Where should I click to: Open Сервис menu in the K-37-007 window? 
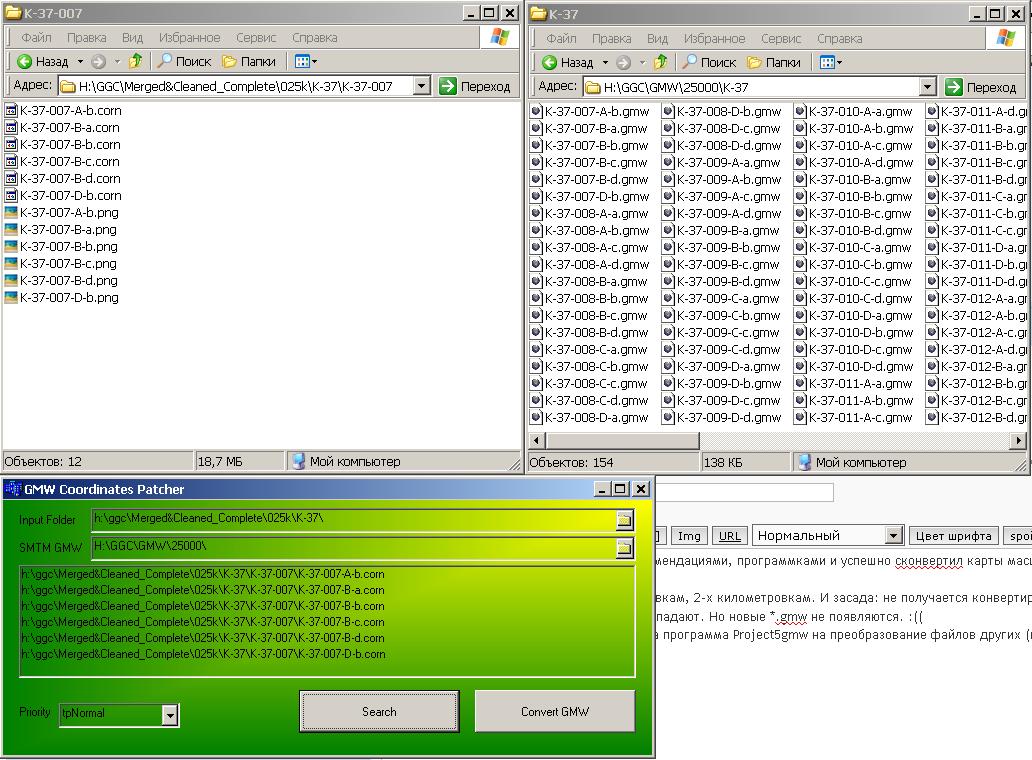tap(256, 38)
